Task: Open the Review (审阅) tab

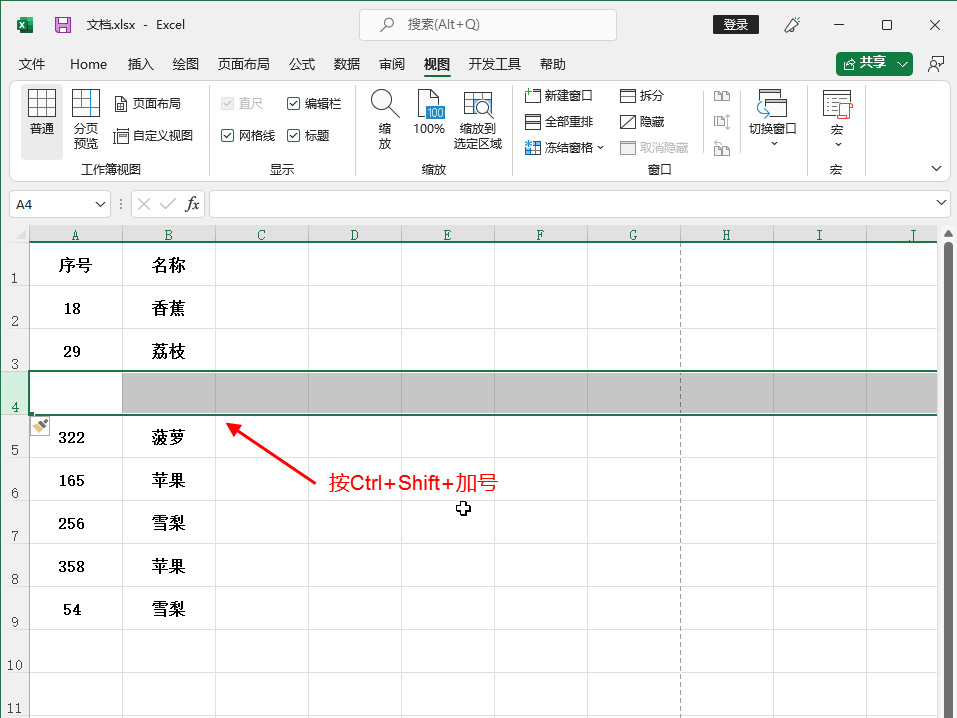Action: point(392,64)
